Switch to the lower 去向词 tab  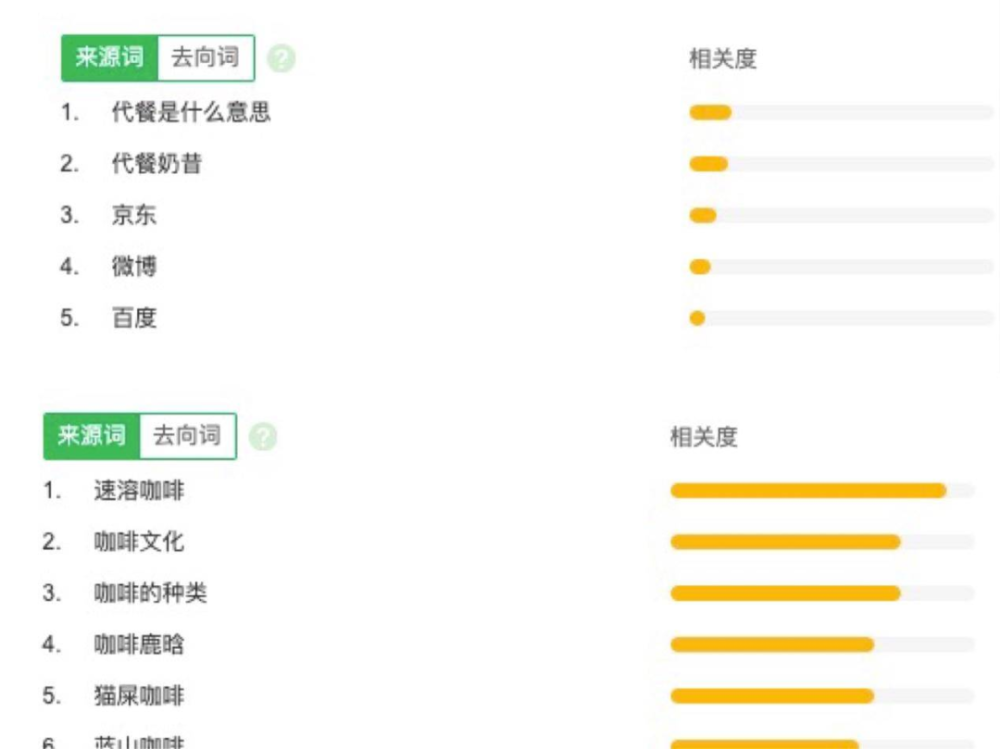pyautogui.click(x=188, y=436)
